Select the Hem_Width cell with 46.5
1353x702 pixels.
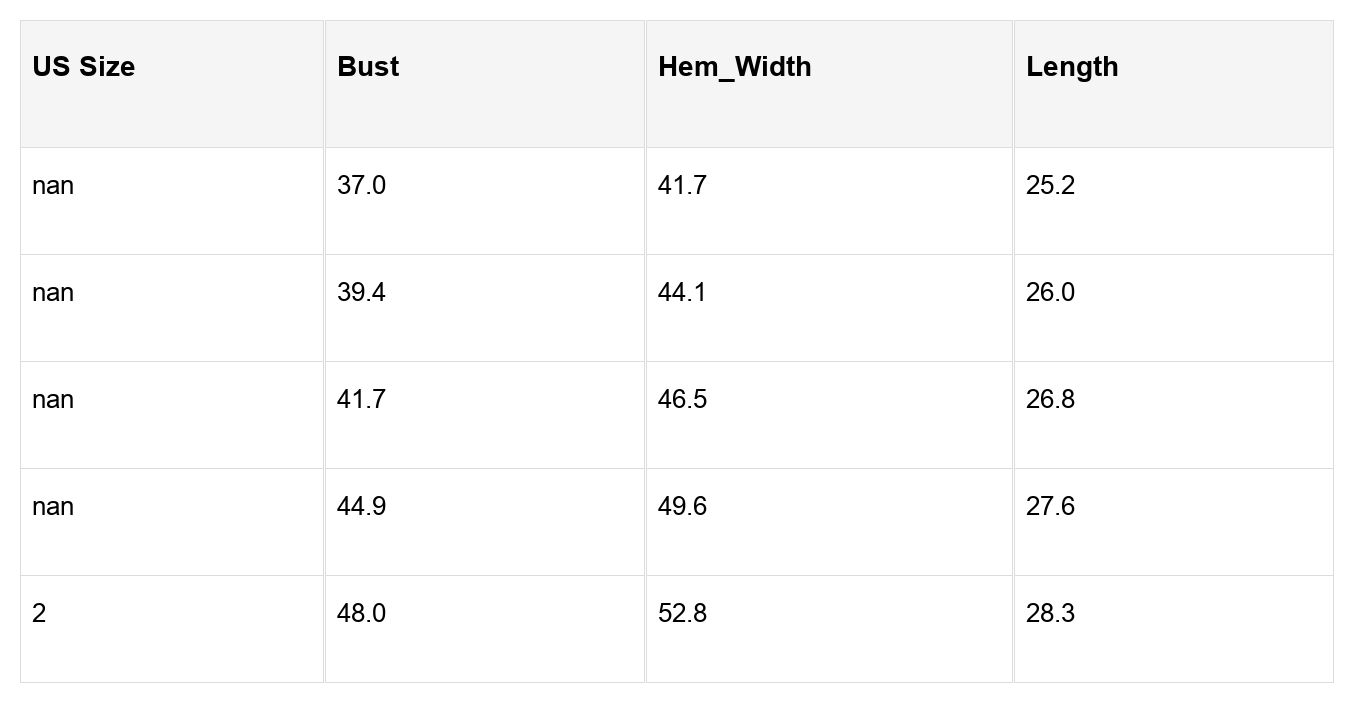click(x=682, y=400)
